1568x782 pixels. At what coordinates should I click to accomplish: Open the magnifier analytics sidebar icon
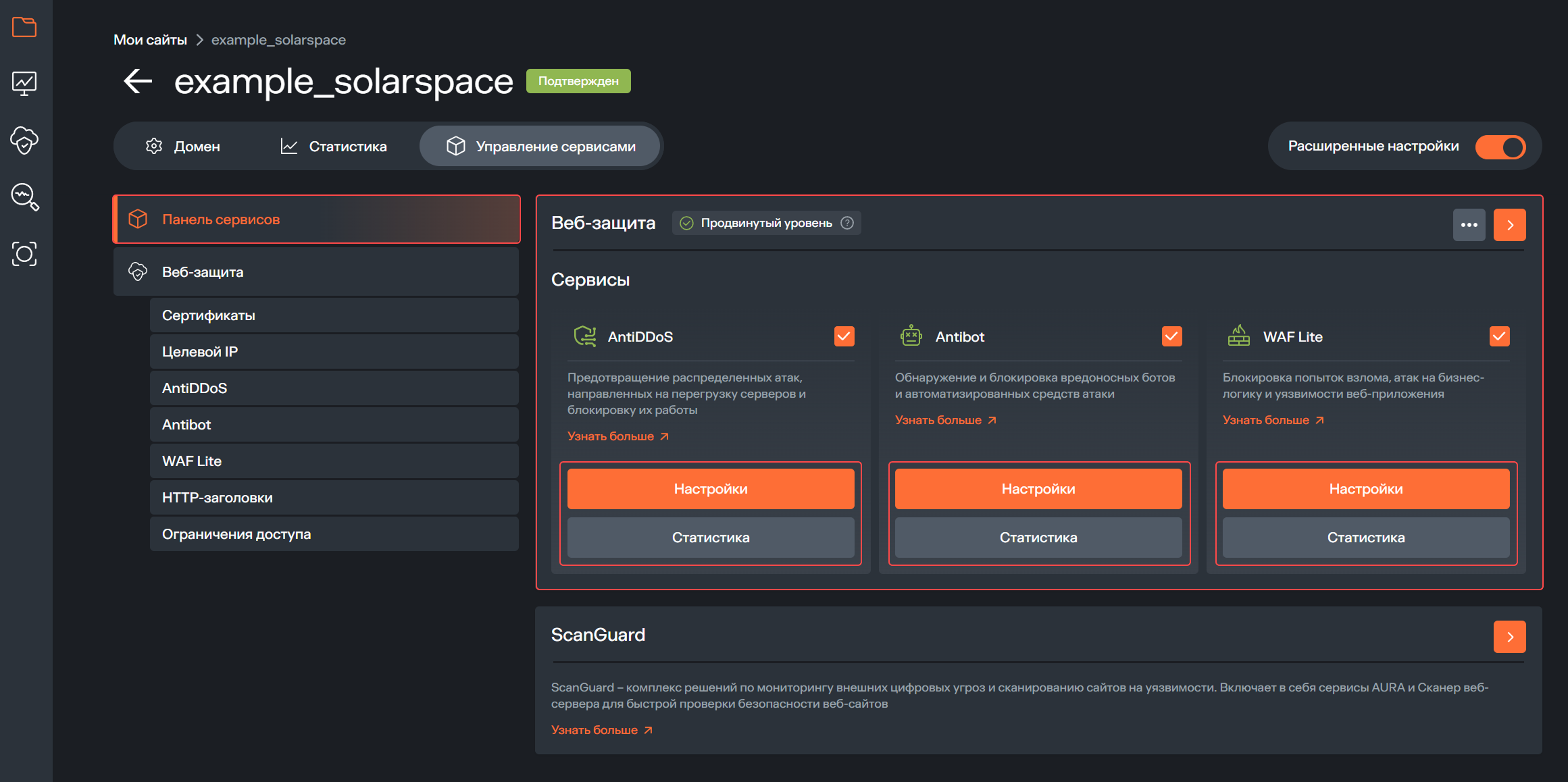(x=24, y=197)
